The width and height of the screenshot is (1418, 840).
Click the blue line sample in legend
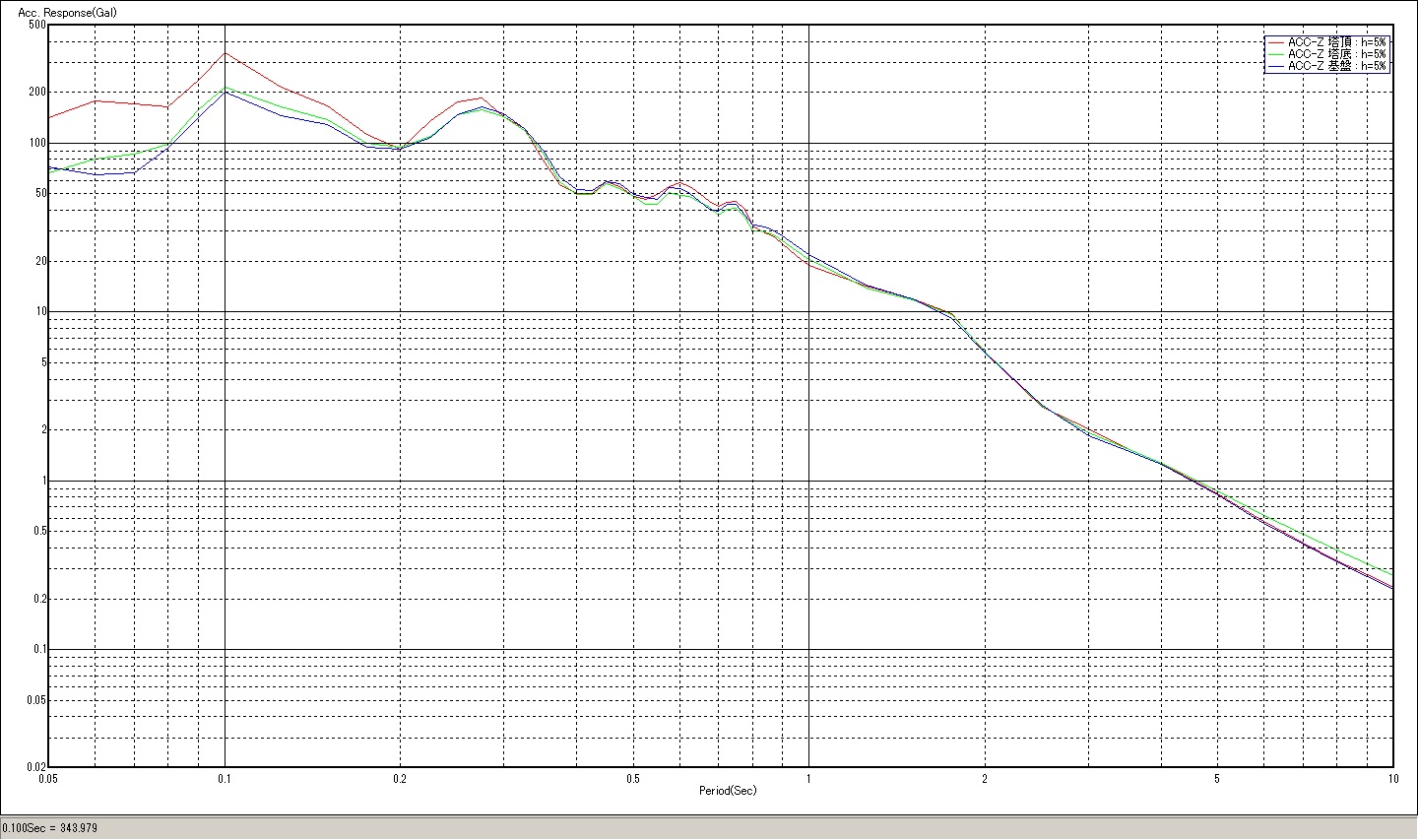click(x=1277, y=66)
